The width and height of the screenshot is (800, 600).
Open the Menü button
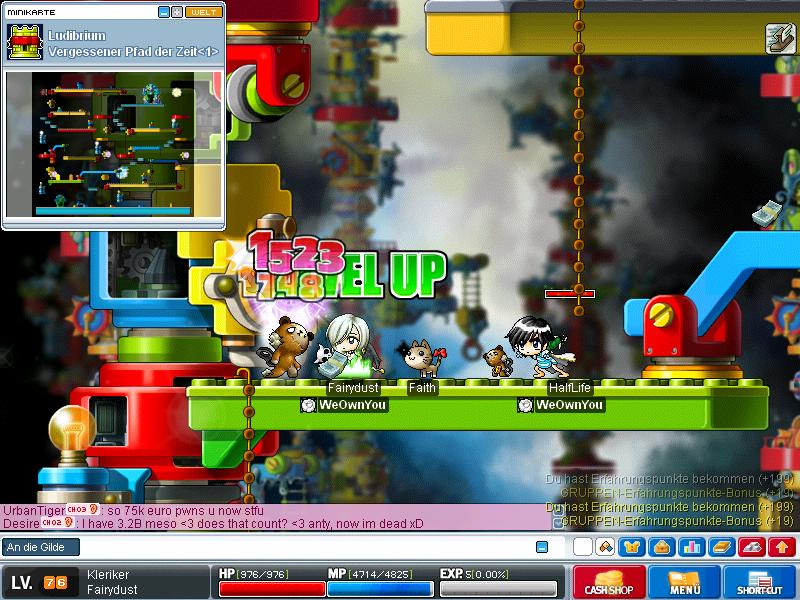[x=685, y=583]
